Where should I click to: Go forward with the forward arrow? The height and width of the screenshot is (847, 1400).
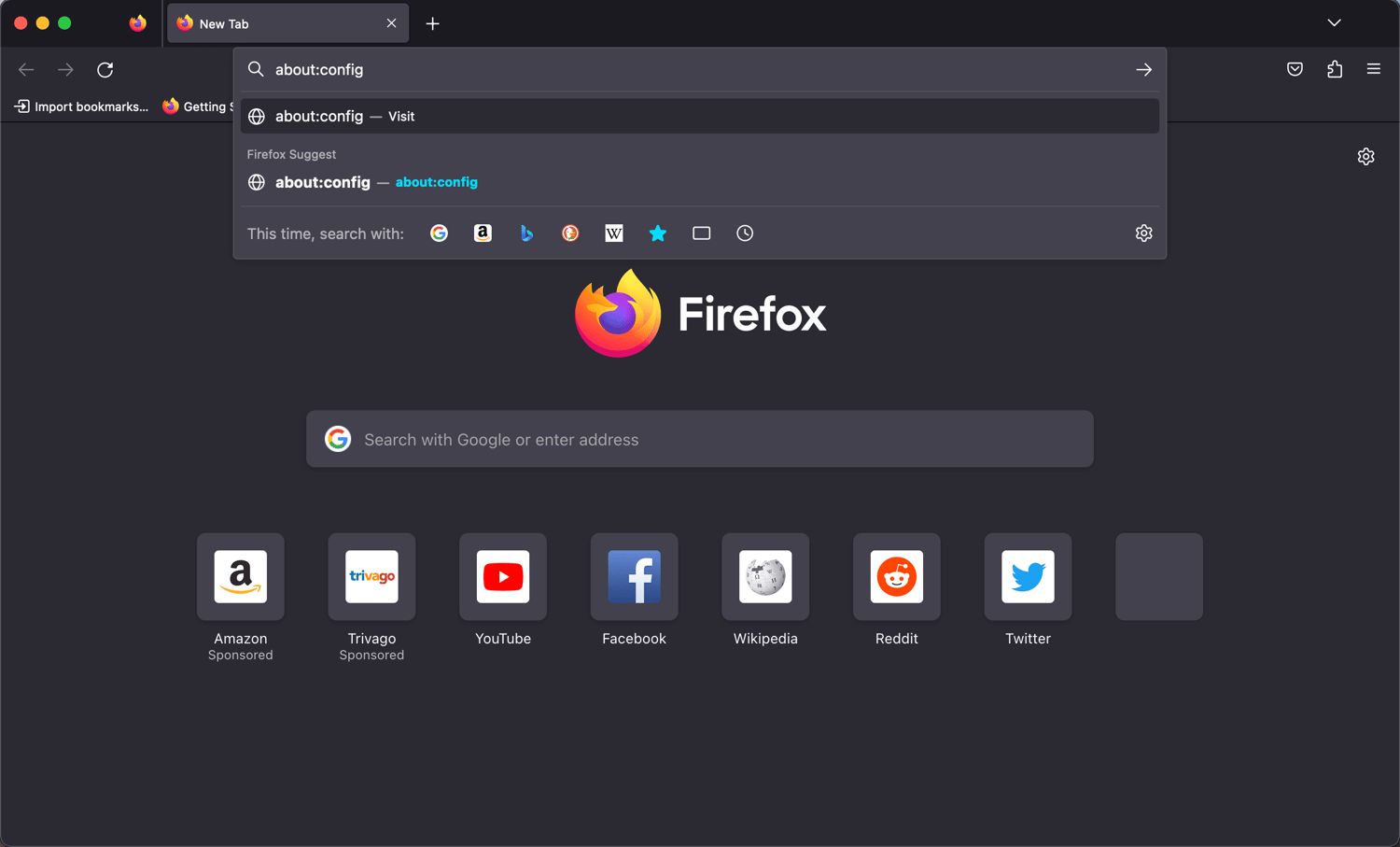[x=65, y=70]
